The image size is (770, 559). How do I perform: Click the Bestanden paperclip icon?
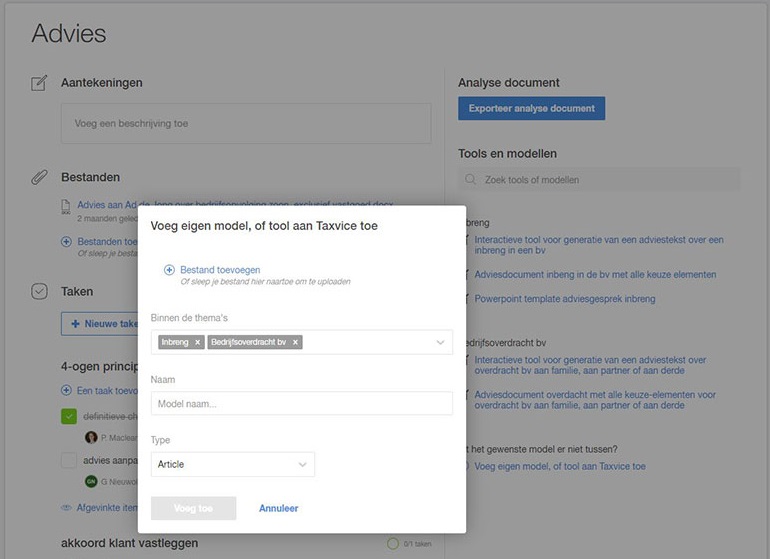click(39, 177)
